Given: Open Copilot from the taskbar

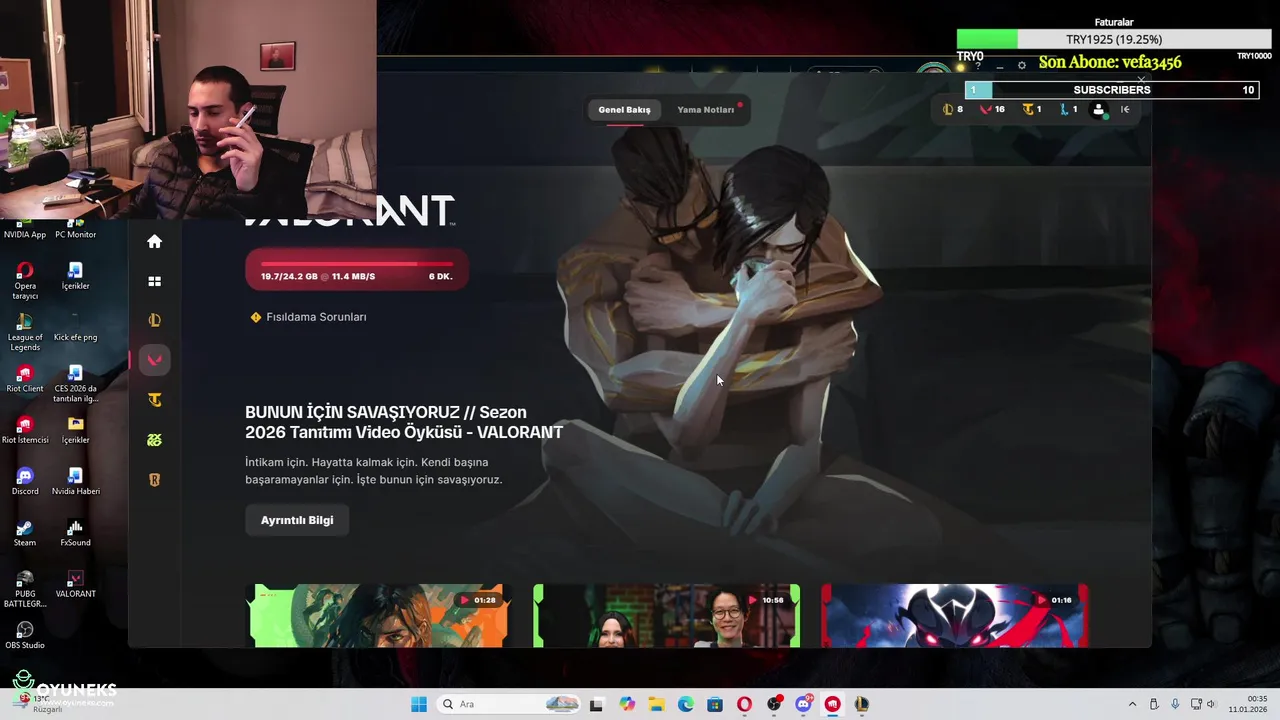Looking at the screenshot, I should 627,704.
